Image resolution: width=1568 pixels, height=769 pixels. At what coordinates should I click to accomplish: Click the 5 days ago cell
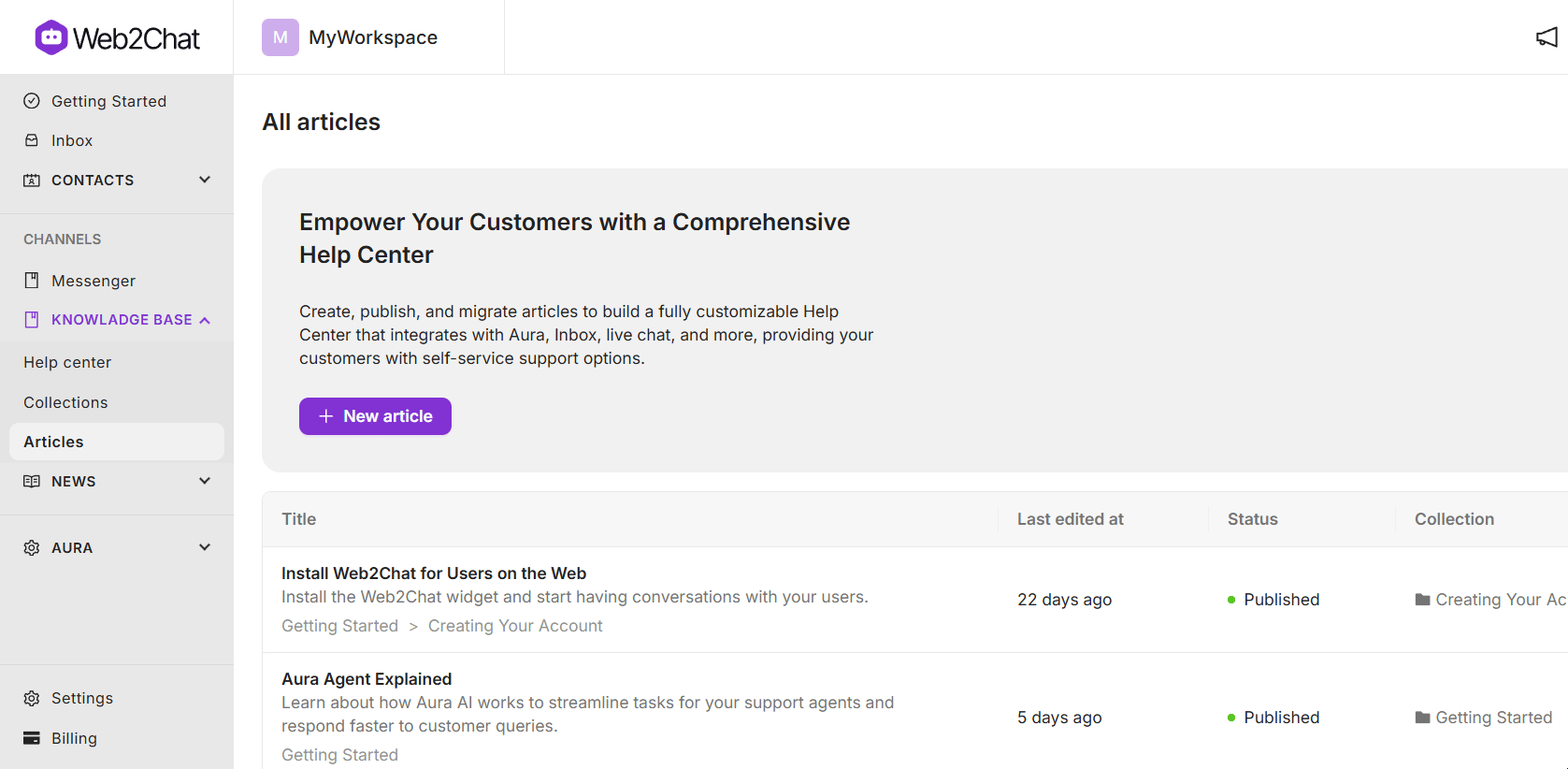click(x=1059, y=718)
